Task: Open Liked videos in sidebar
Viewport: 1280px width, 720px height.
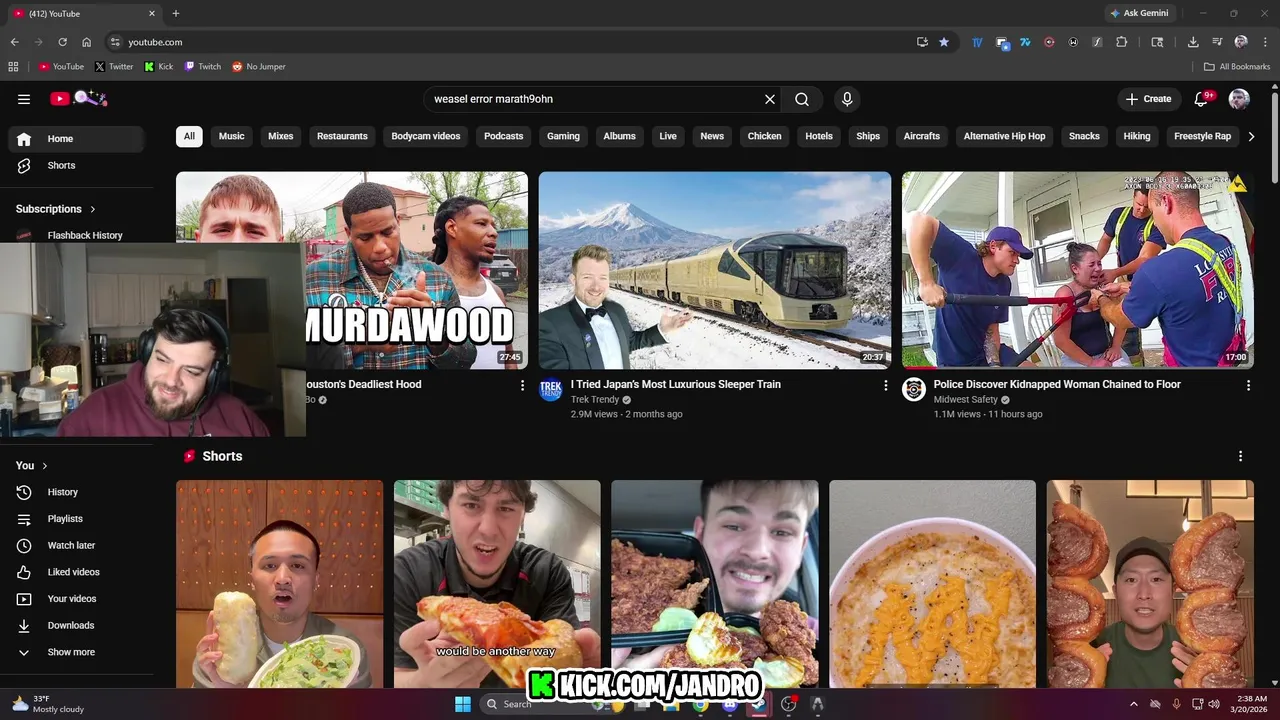Action: coord(76,572)
